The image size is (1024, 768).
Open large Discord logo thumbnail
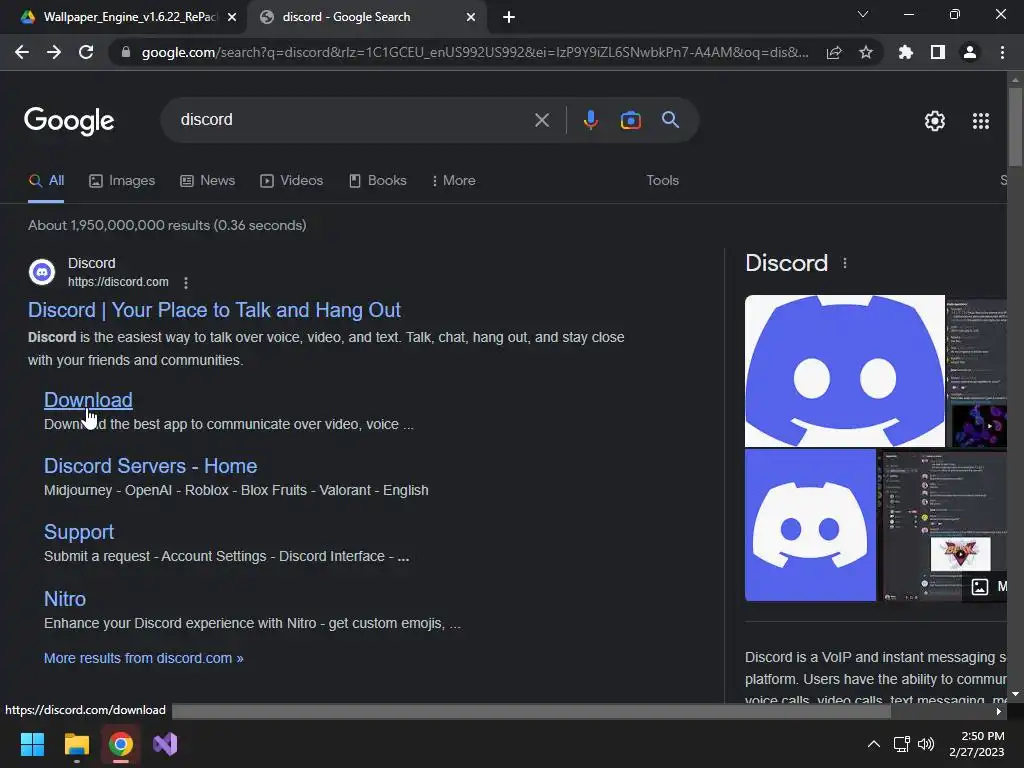point(844,371)
